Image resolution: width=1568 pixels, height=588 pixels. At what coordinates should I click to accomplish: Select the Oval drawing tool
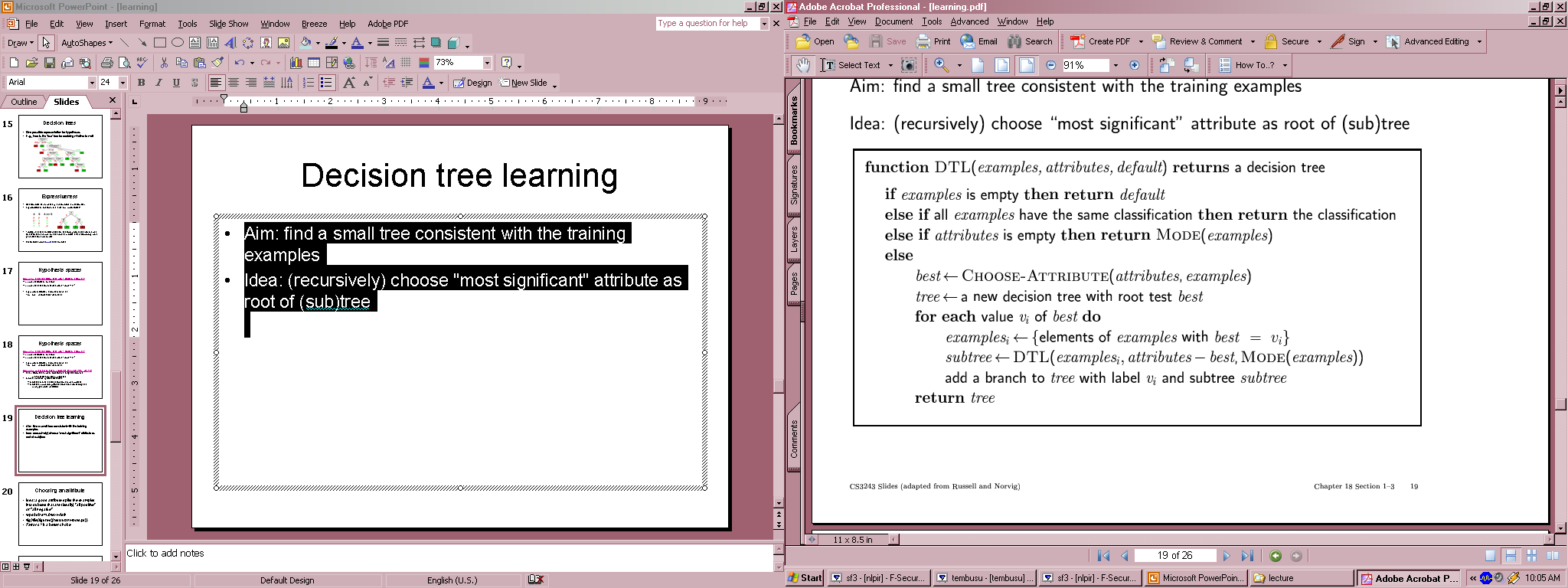tap(178, 43)
